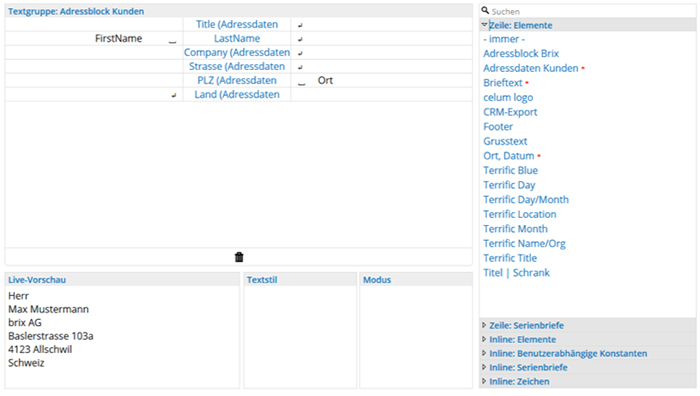Image resolution: width=700 pixels, height=396 pixels.
Task: Click the line break symbol after Strasse
Action: coord(300,67)
